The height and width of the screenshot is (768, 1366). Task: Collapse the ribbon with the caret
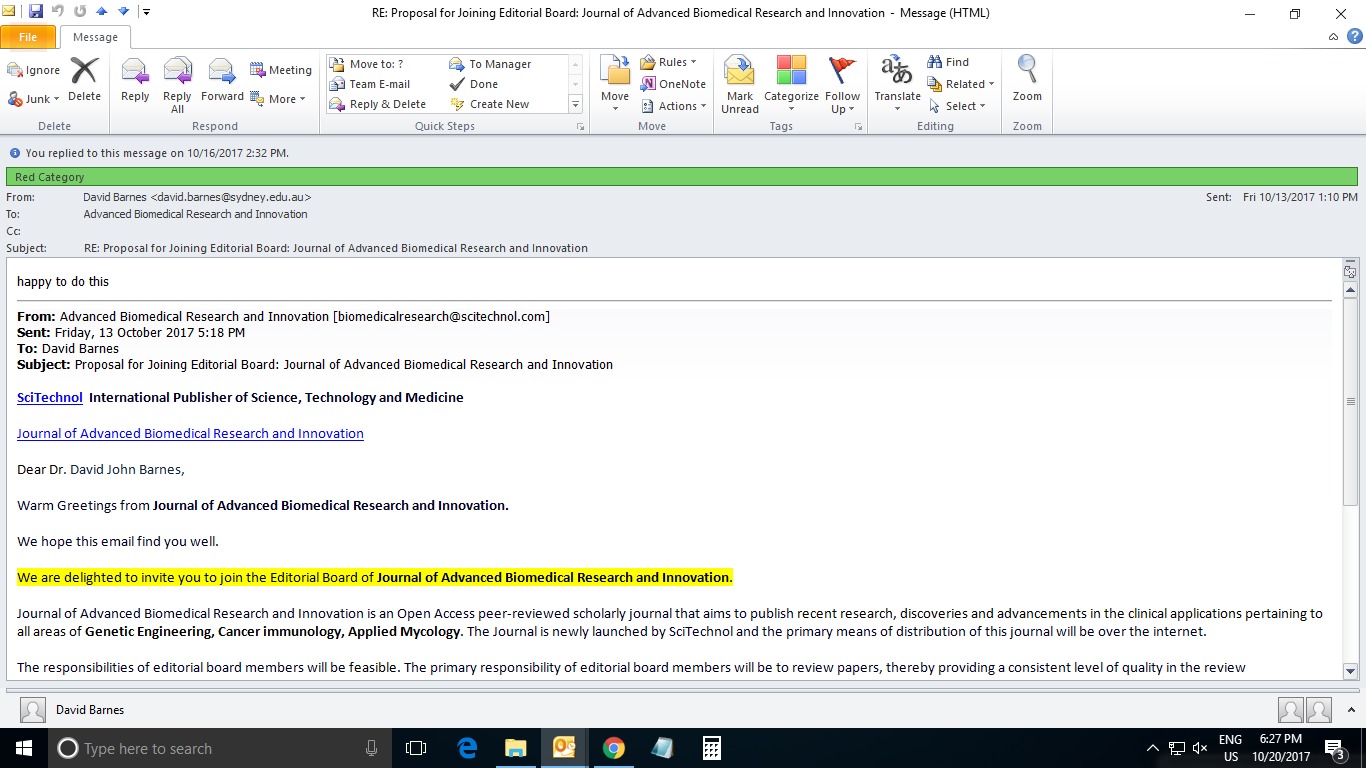(1333, 37)
